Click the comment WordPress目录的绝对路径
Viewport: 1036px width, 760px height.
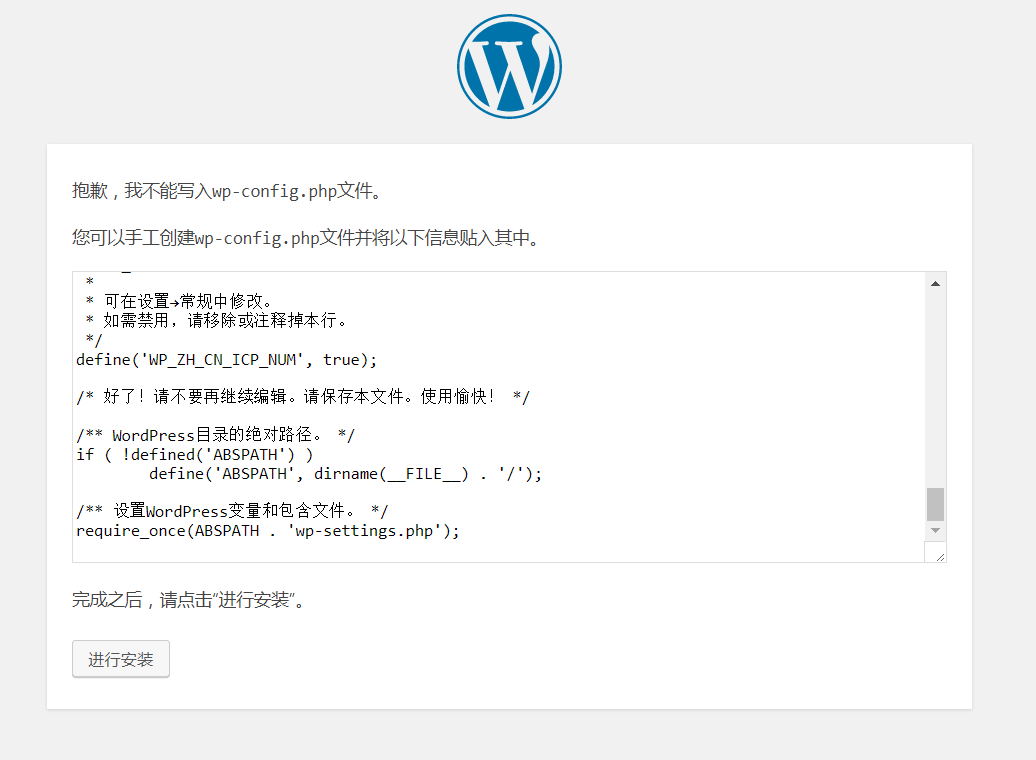point(215,435)
